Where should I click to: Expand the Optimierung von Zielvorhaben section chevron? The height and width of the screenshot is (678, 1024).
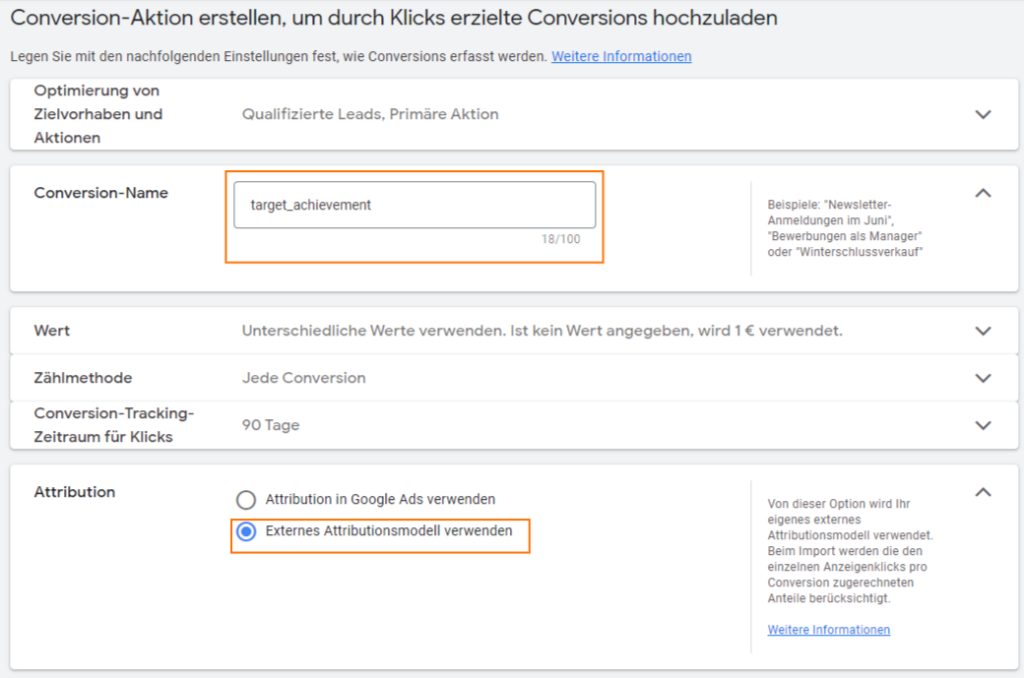tap(983, 114)
